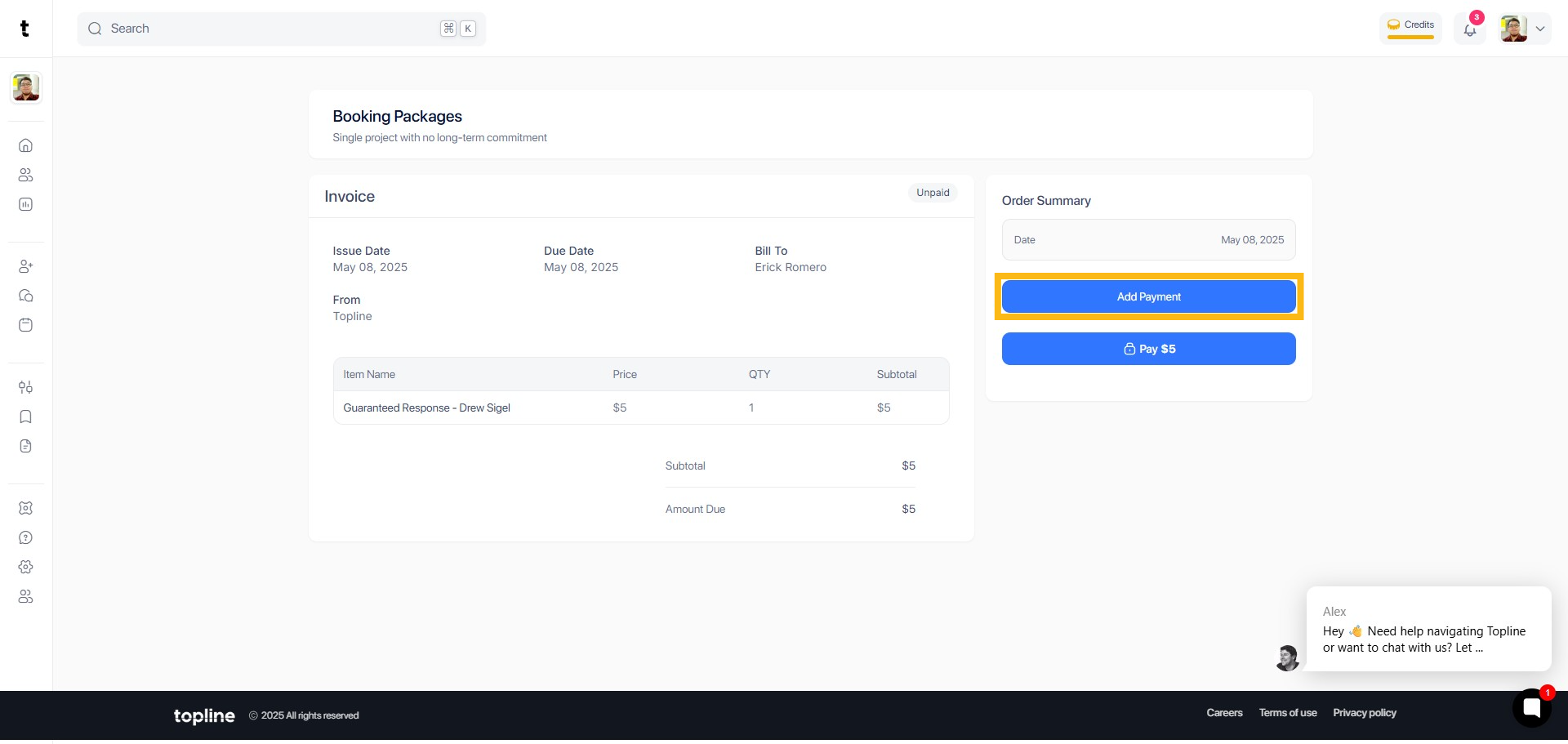1568x744 pixels.
Task: Focus the Search input field
Action: [282, 29]
